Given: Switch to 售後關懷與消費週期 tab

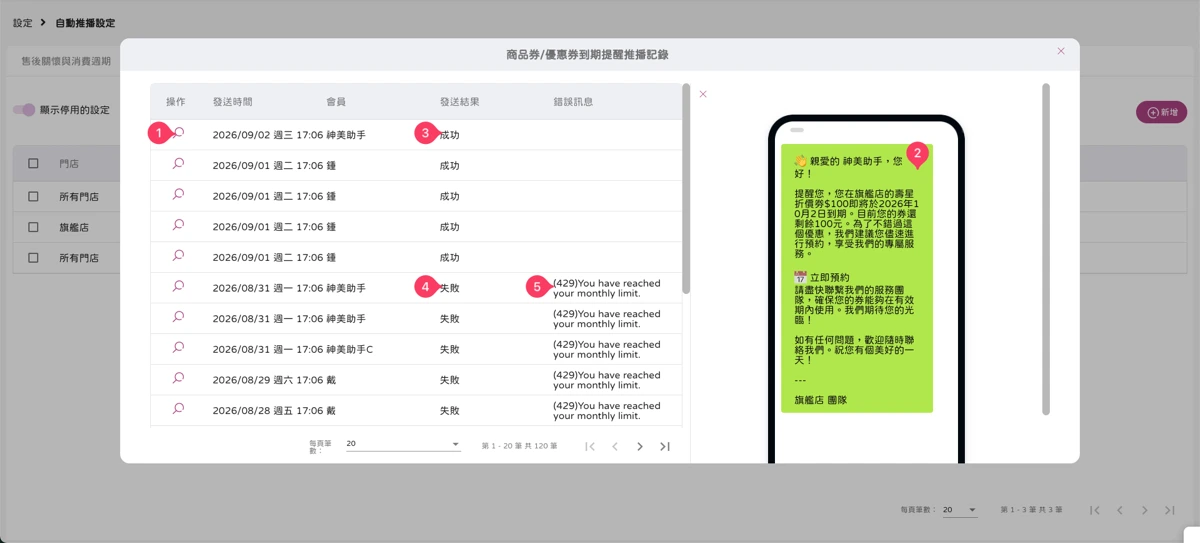Looking at the screenshot, I should pos(66,61).
